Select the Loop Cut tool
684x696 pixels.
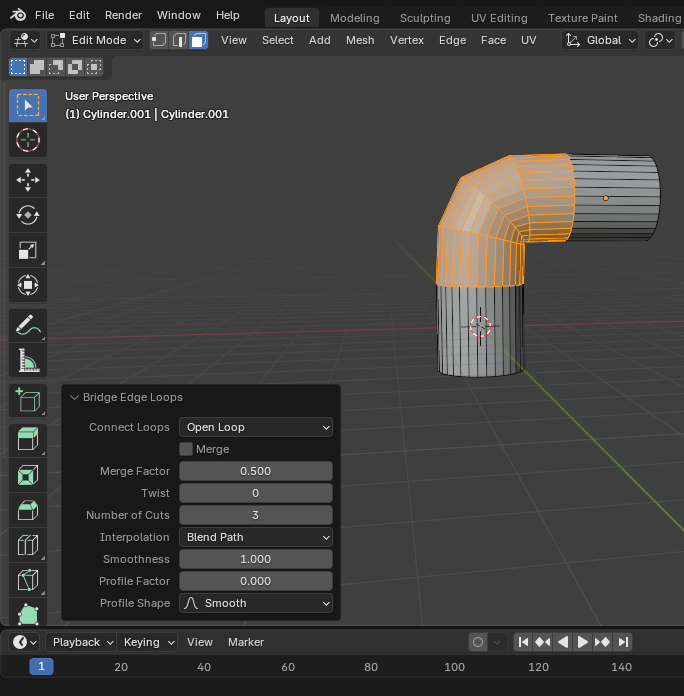(x=28, y=545)
